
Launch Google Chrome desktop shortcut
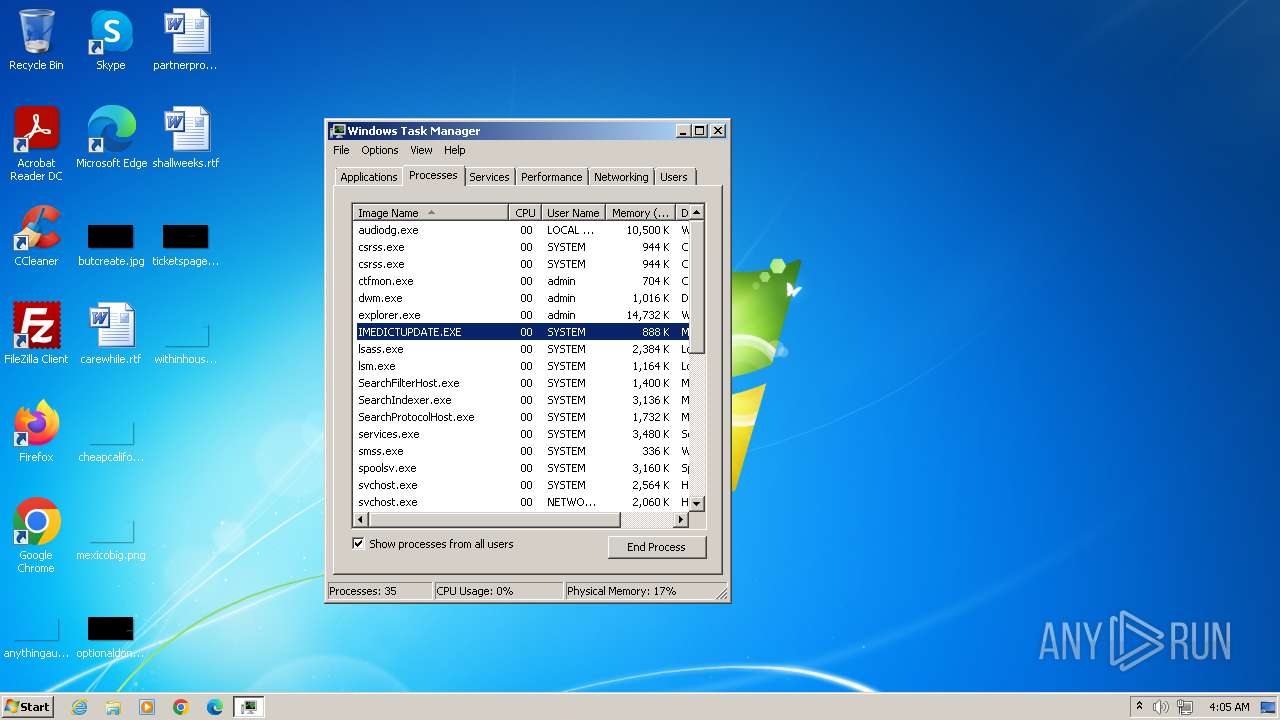tap(36, 535)
